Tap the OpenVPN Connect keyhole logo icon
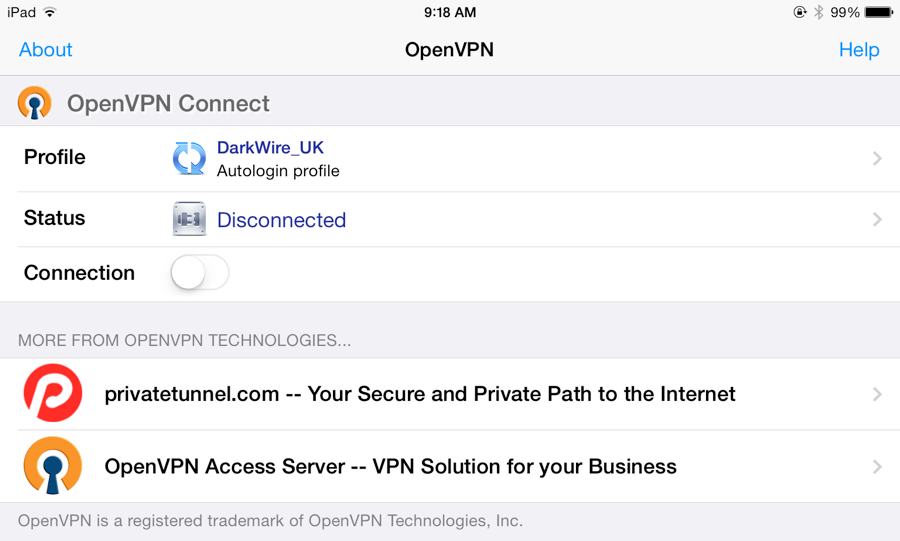900x541 pixels. click(34, 103)
